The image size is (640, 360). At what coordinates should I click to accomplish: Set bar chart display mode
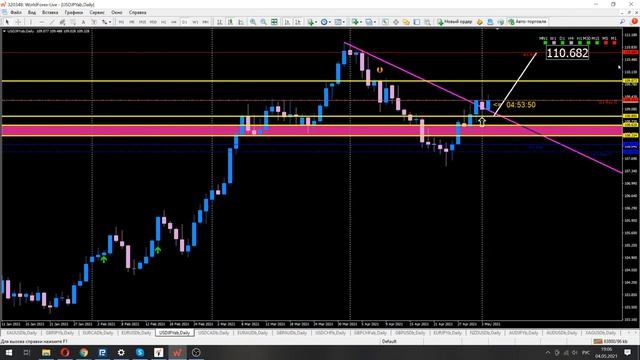pyautogui.click(x=220, y=22)
